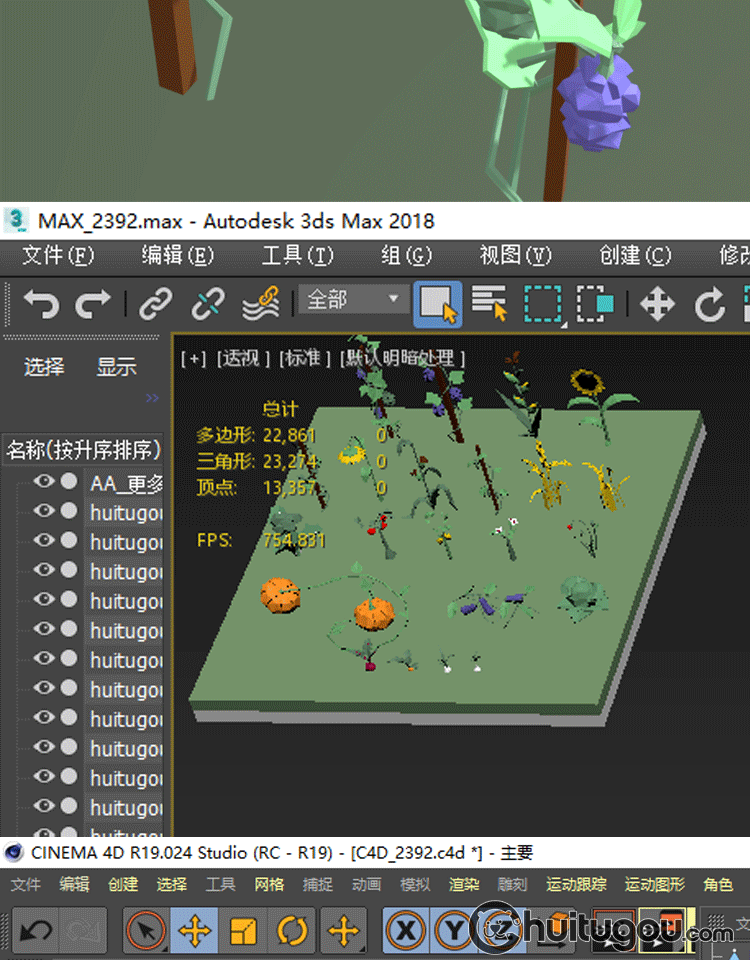Click the 顶点: 13,357 viewport statistic
Viewport: 750px width, 960px height.
coord(257,487)
